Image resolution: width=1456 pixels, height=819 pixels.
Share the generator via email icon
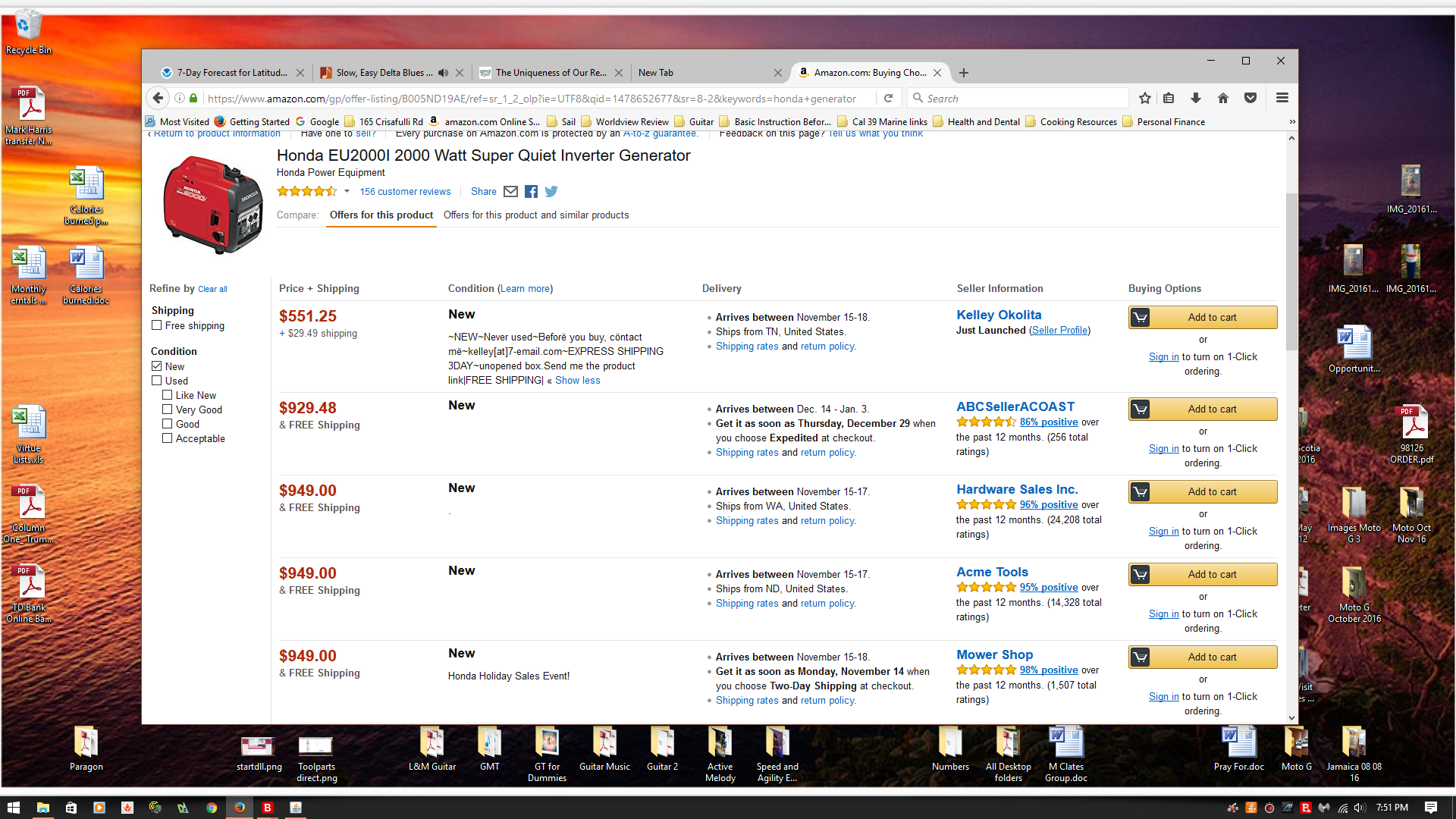(511, 192)
